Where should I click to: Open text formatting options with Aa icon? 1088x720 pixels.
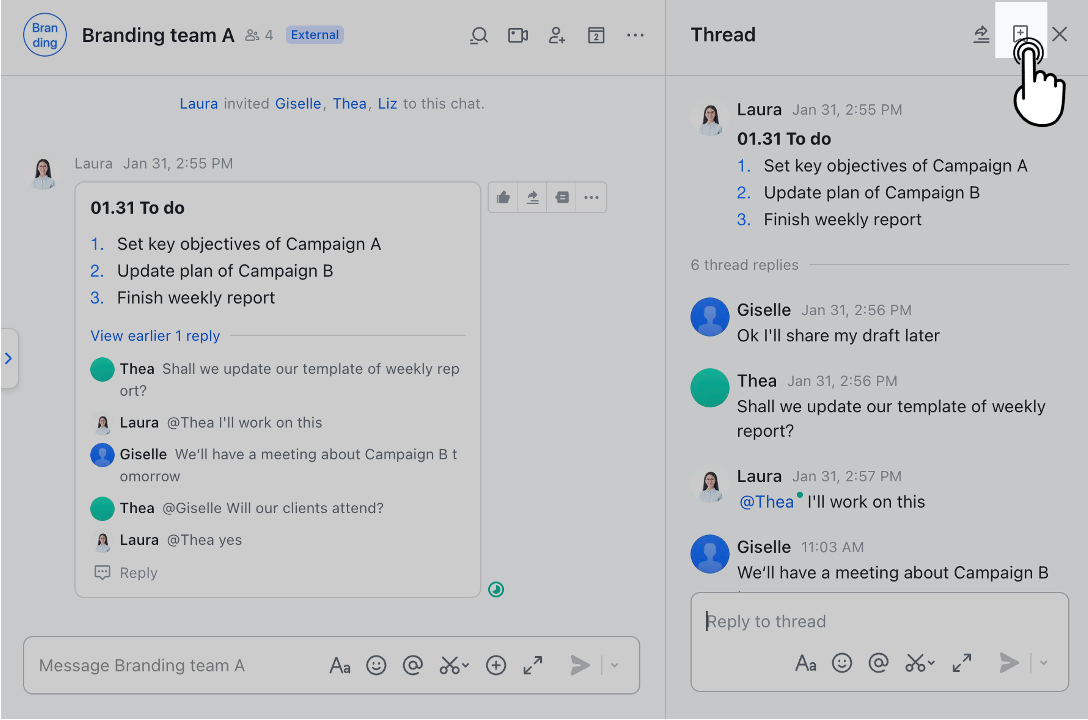point(340,664)
